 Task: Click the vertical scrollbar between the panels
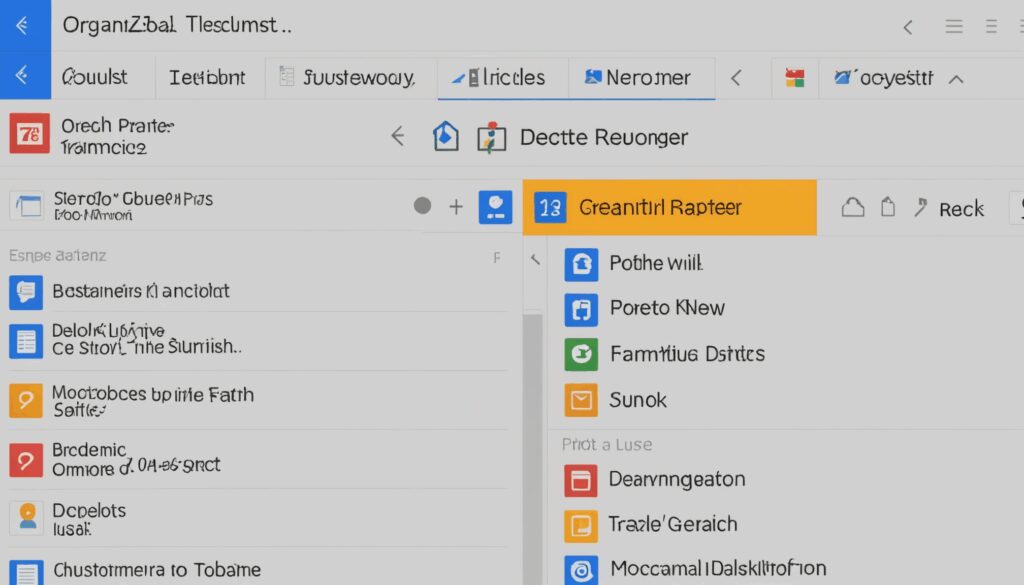click(533, 440)
